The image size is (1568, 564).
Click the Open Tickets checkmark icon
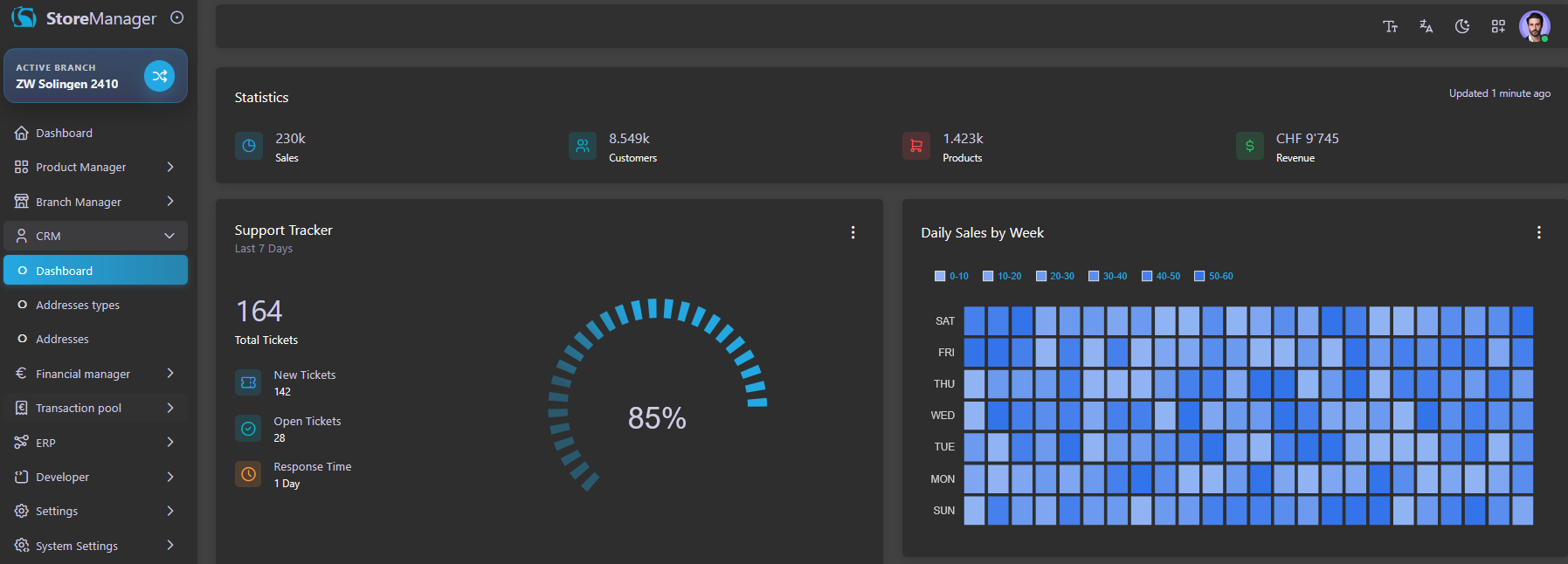248,429
